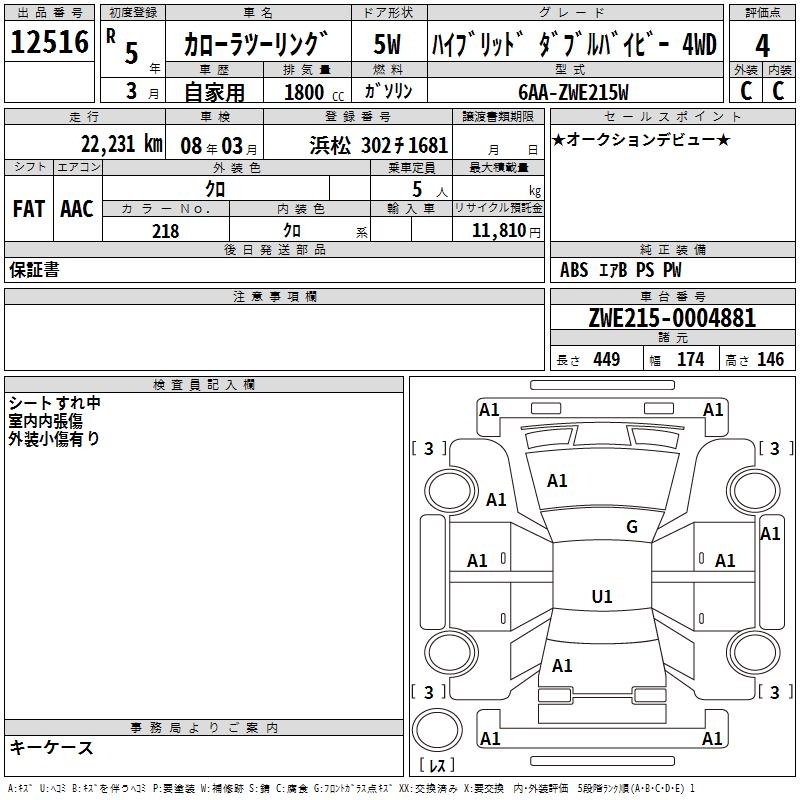Viewport: 800px width, 800px height.
Task: Click the U1 dent mark on roof
Action: [601, 597]
